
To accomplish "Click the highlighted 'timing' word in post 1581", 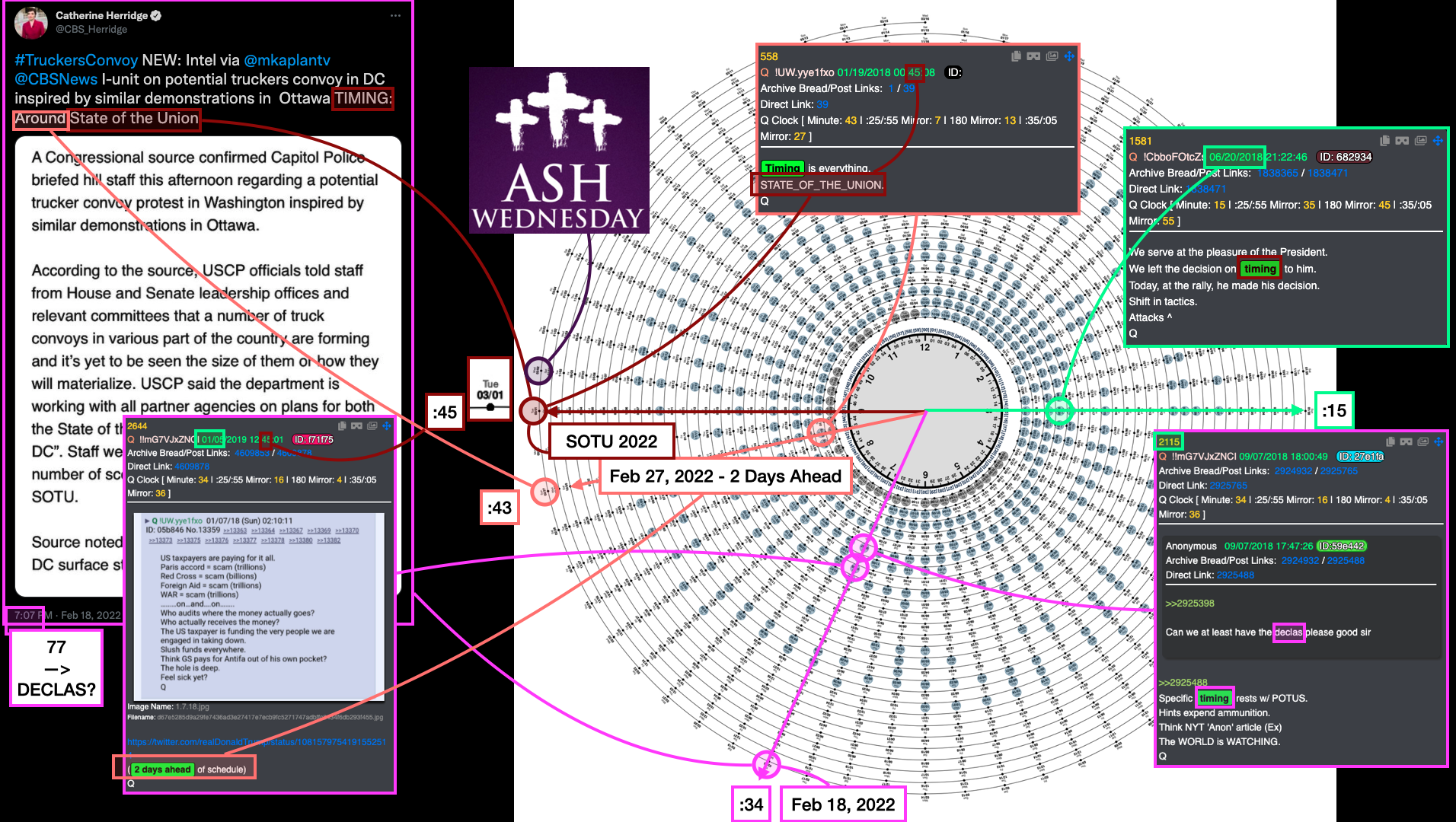I will point(1260,269).
